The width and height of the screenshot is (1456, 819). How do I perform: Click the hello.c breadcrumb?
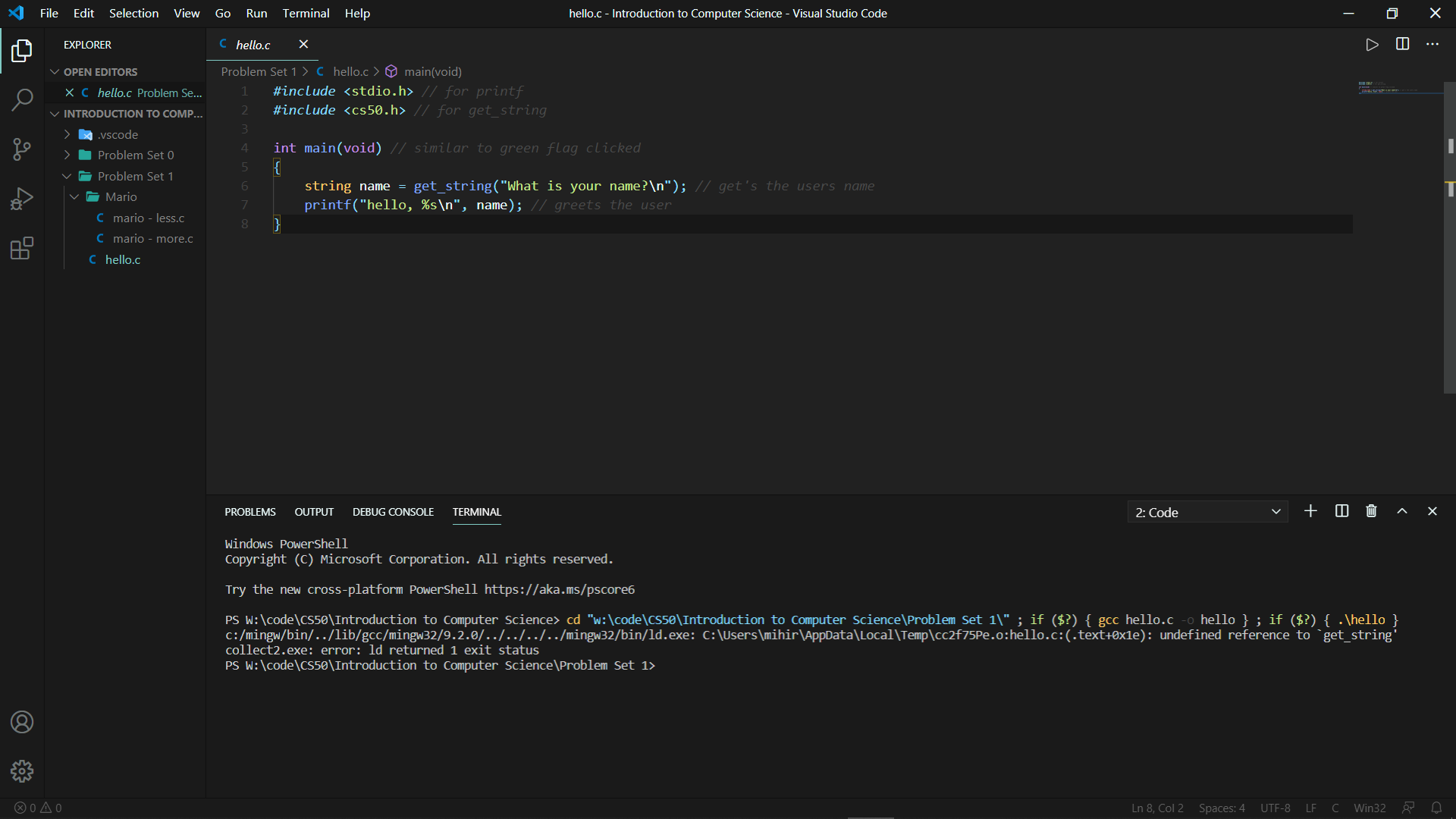[350, 71]
